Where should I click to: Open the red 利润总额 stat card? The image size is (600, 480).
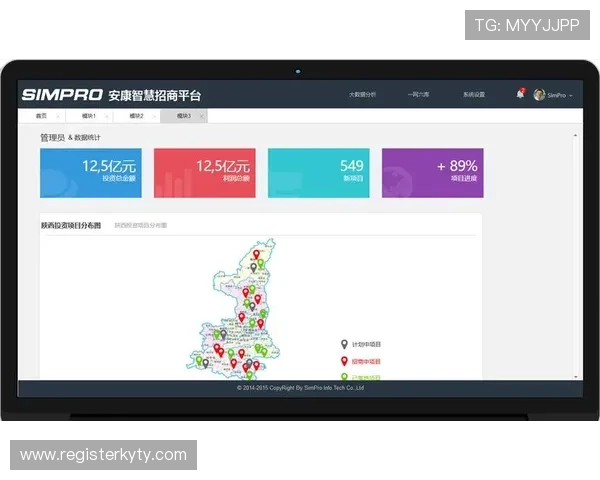(205, 173)
